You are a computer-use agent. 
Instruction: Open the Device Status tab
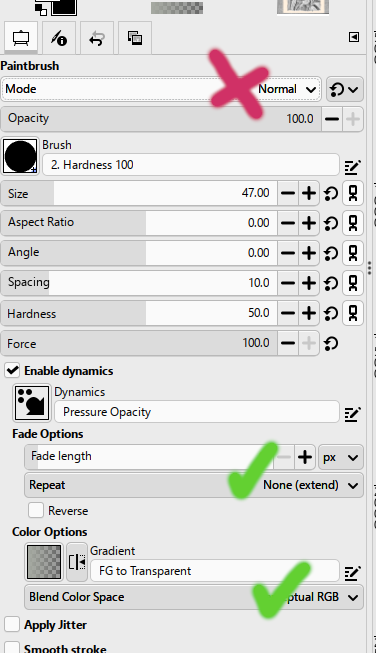[59, 38]
